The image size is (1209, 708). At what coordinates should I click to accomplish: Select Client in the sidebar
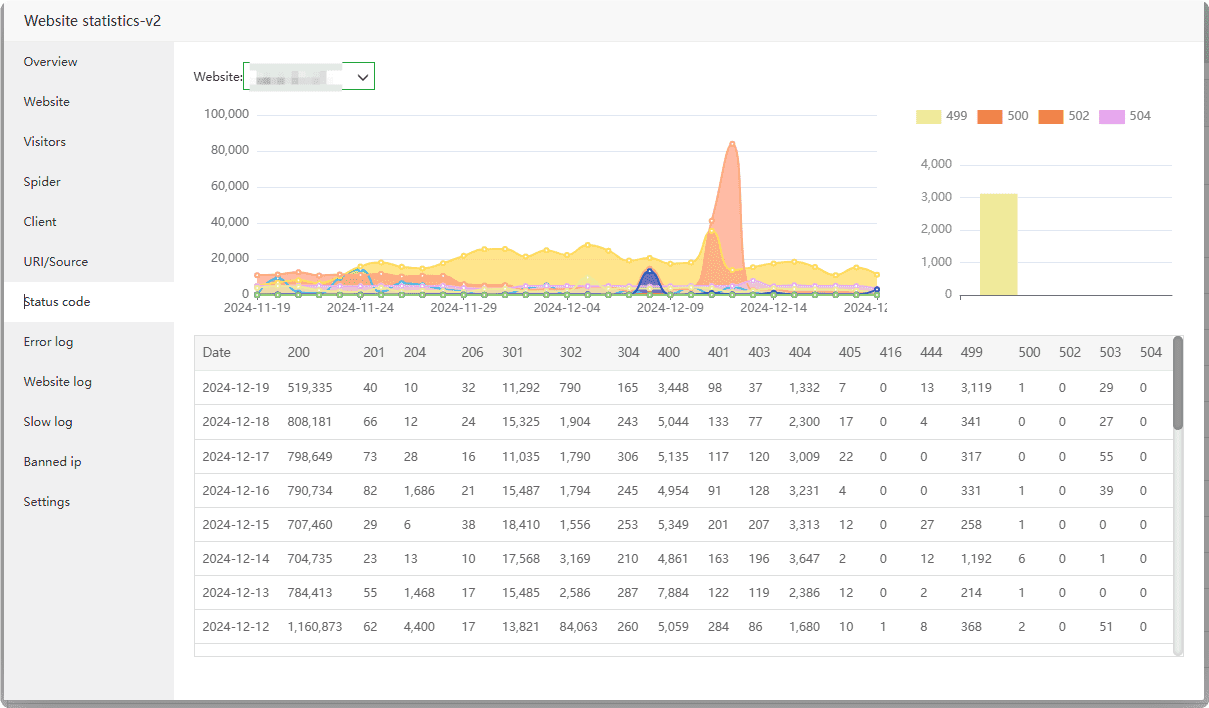click(40, 222)
